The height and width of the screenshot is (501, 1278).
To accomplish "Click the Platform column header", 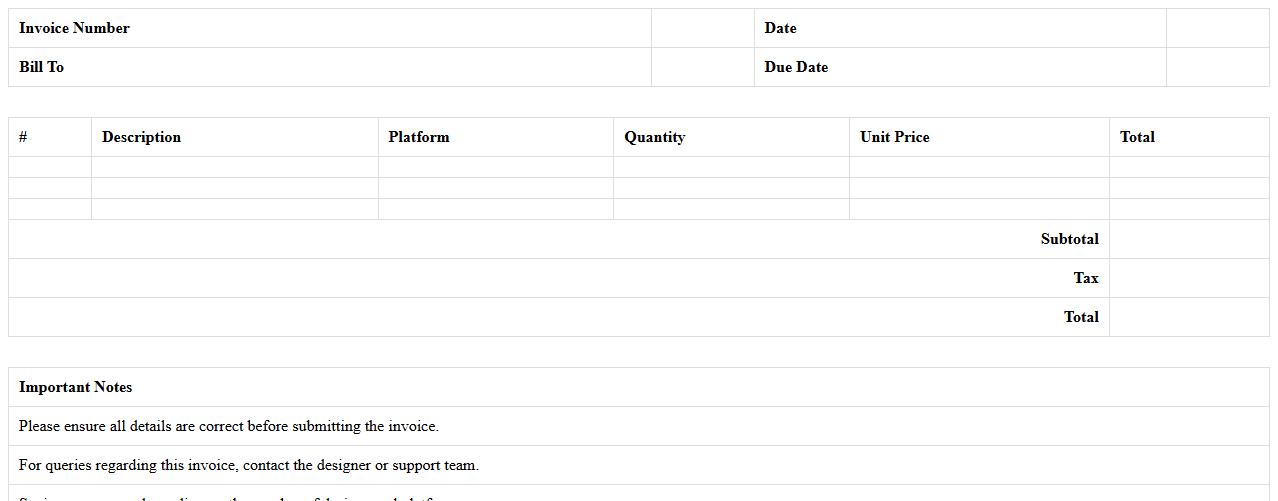I will [419, 137].
